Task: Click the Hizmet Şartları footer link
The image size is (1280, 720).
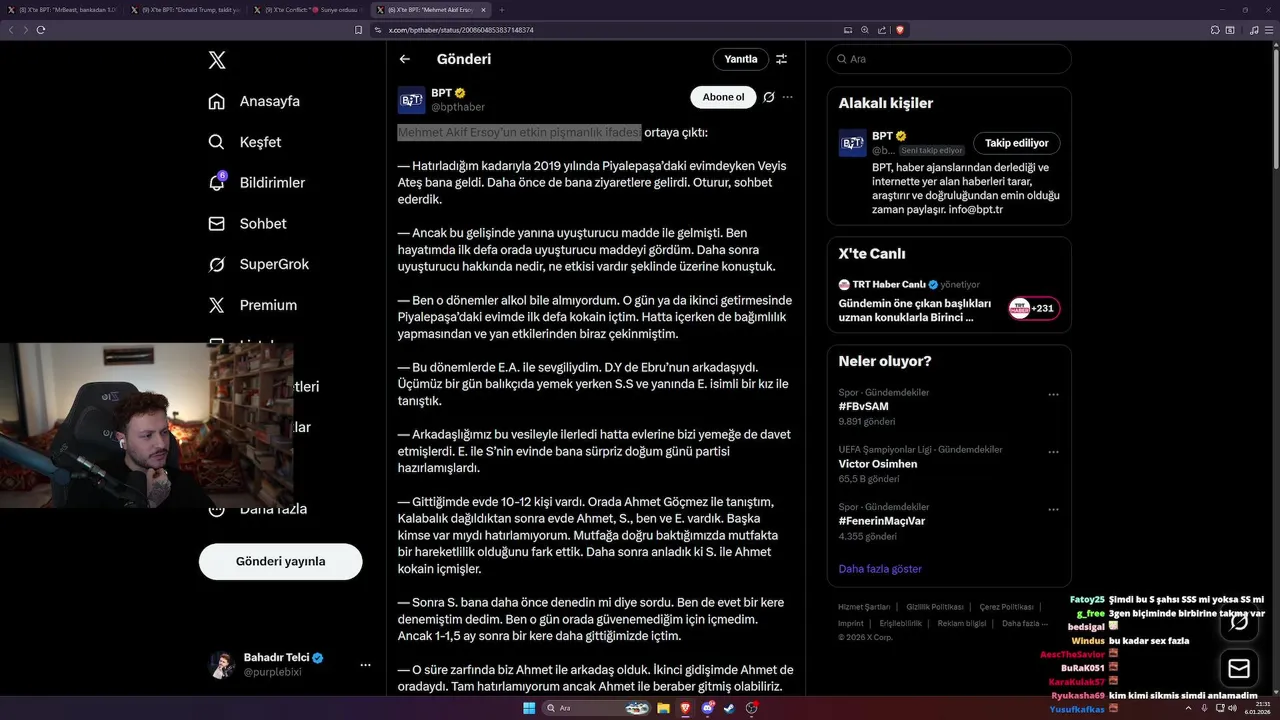Action: point(864,607)
